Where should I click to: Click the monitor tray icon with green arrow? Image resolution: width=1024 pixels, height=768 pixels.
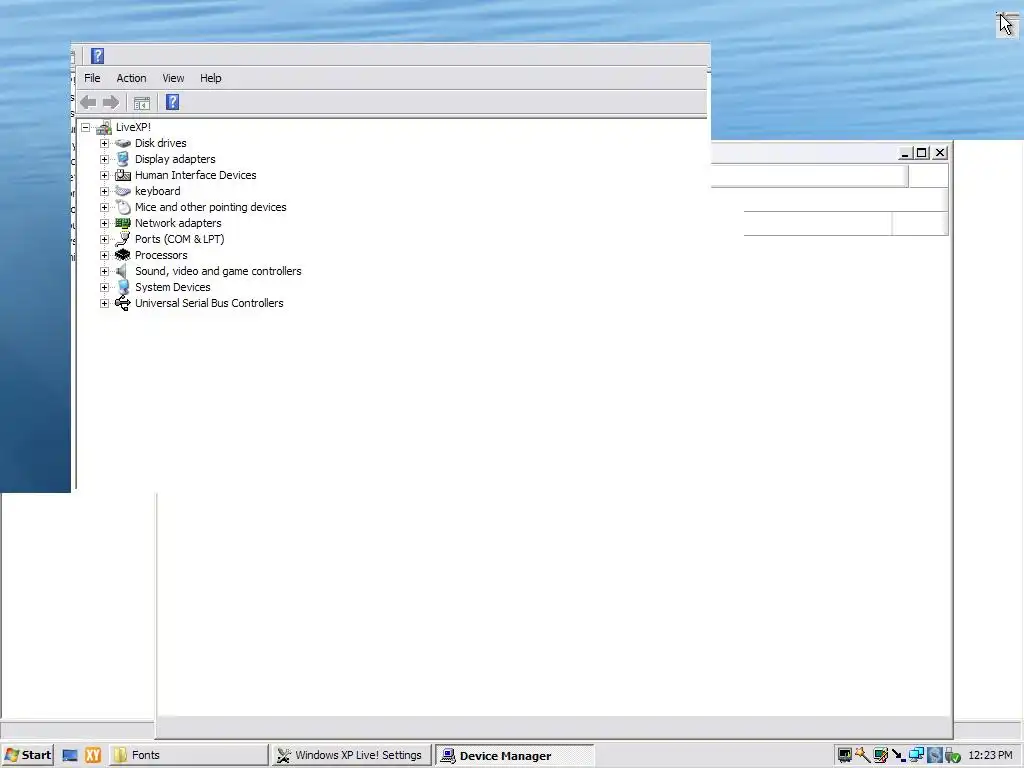coord(845,756)
